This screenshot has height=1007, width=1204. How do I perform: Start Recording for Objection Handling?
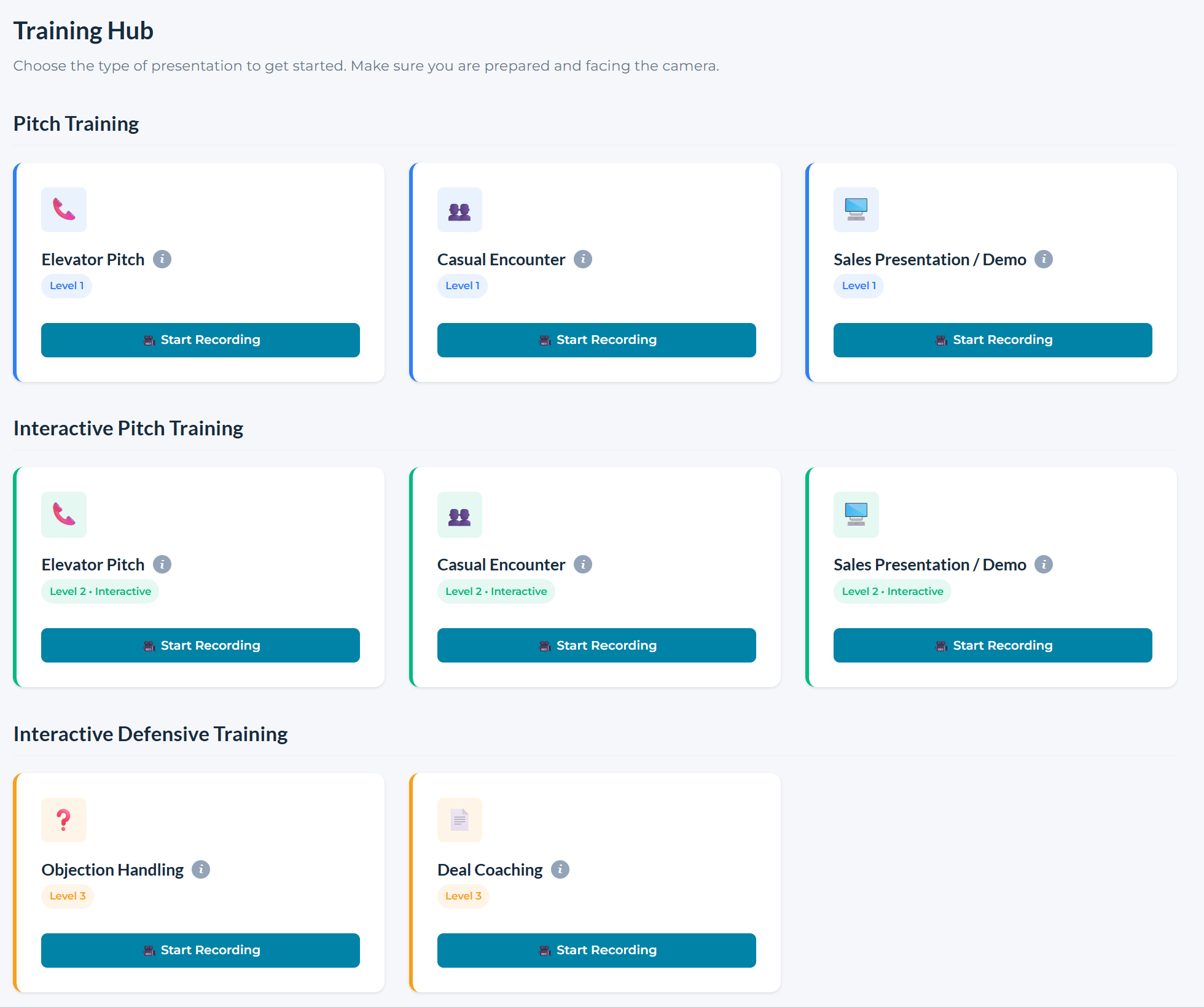click(x=200, y=951)
